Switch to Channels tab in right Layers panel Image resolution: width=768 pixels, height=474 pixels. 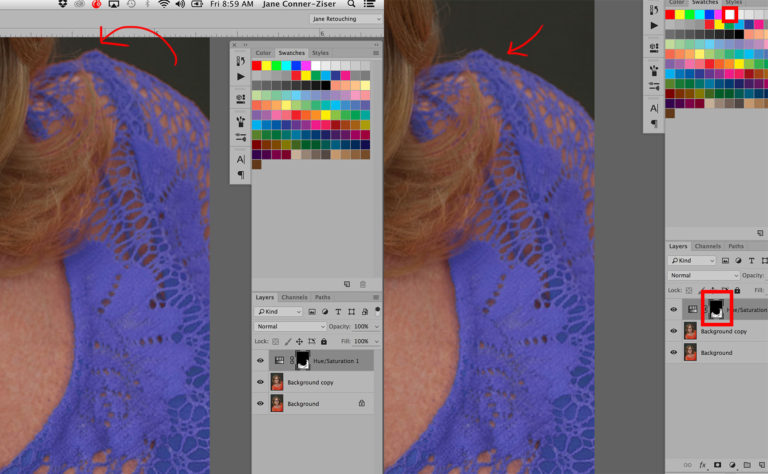(x=708, y=246)
